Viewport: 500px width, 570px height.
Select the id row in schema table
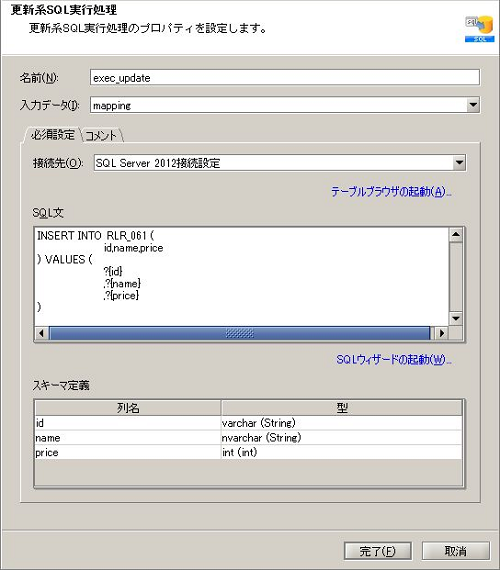(248, 423)
